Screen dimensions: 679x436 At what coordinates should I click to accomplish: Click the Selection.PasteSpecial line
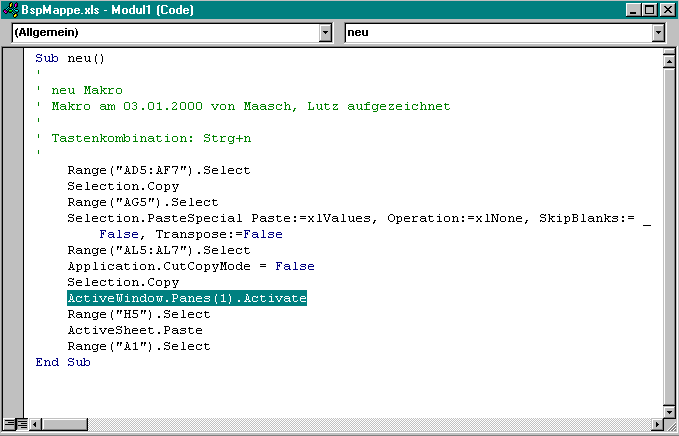(359, 218)
